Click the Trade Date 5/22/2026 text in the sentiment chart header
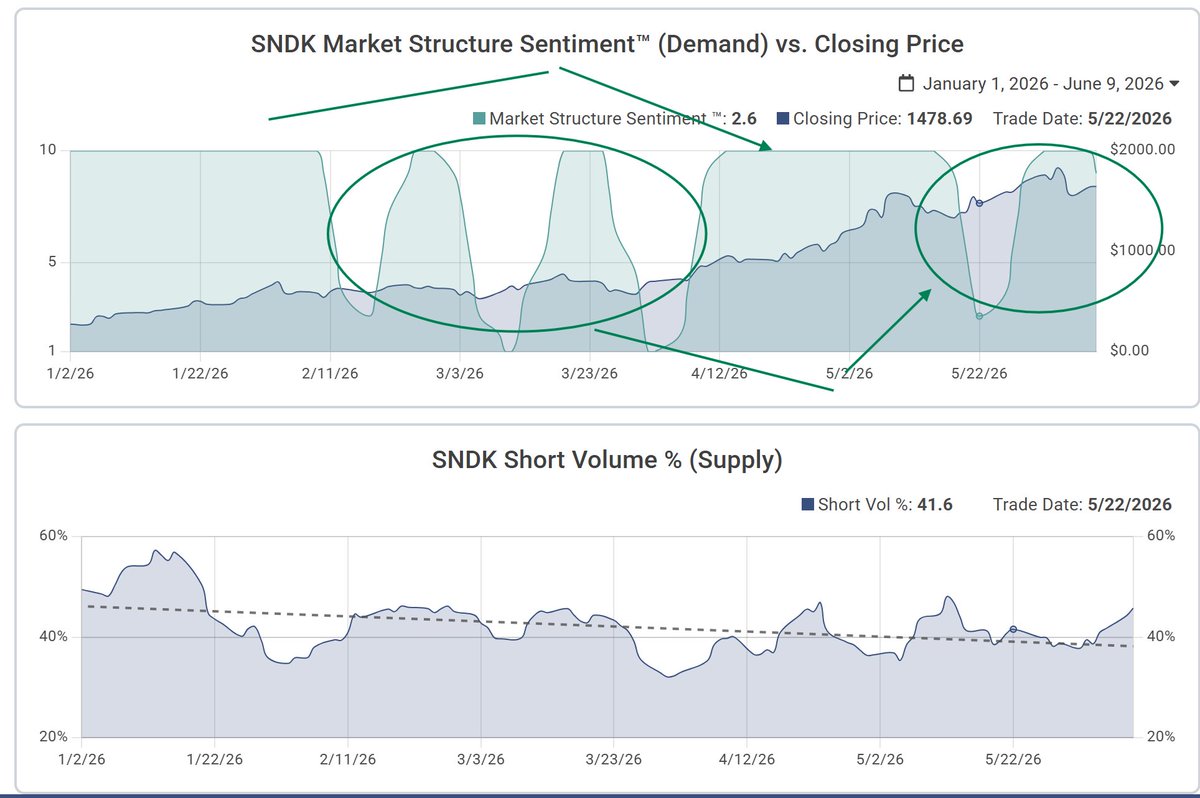Viewport: 1200px width, 798px height. (1083, 119)
